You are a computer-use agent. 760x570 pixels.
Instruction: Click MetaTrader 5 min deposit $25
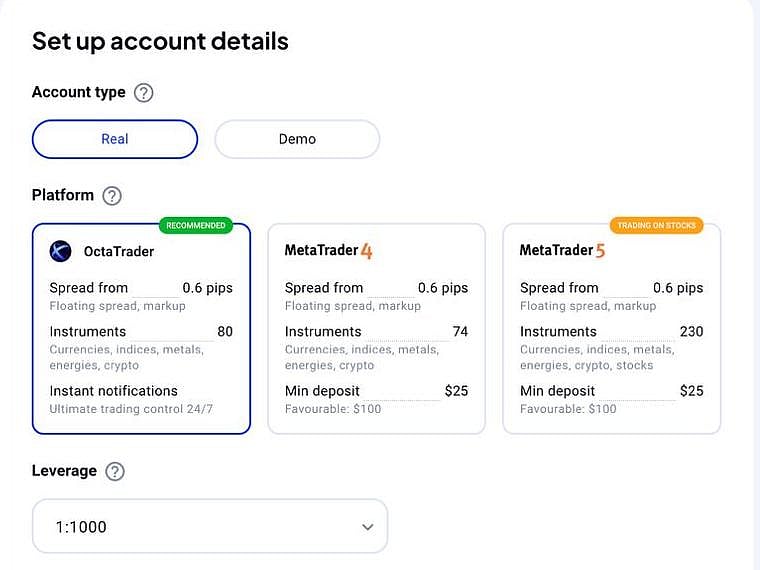point(691,391)
